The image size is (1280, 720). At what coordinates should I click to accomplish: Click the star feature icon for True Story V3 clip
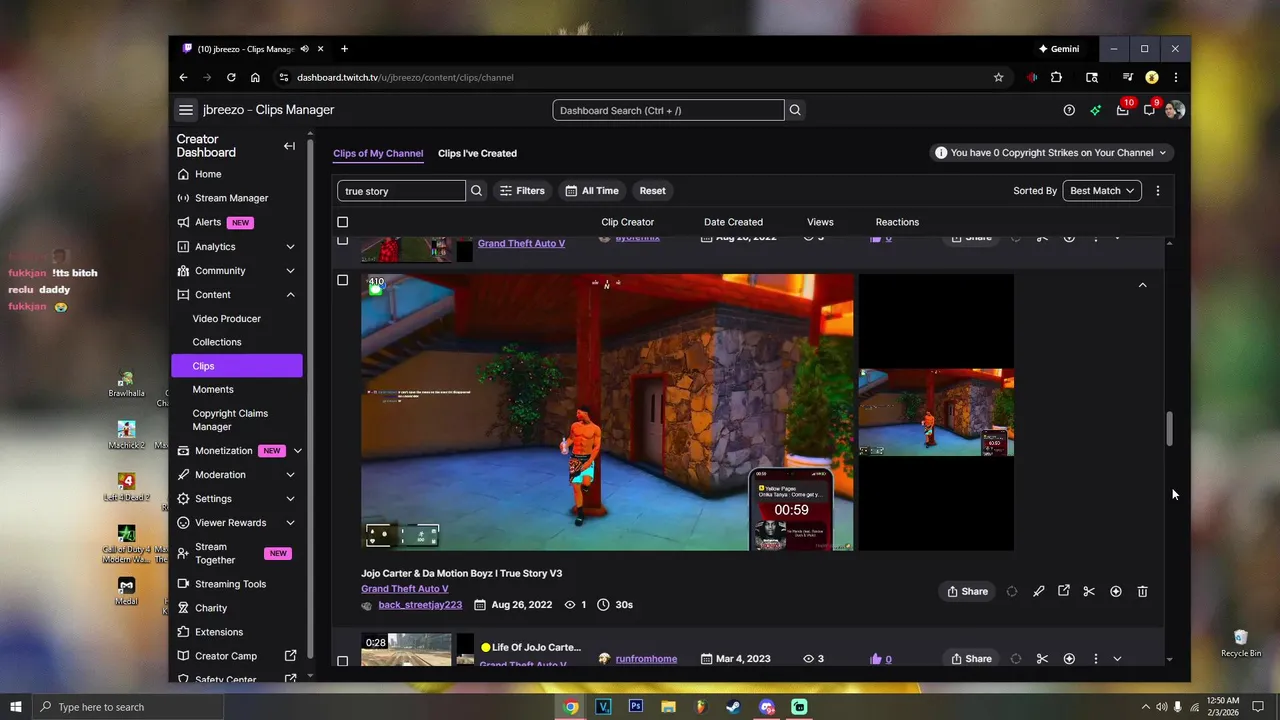1116,591
